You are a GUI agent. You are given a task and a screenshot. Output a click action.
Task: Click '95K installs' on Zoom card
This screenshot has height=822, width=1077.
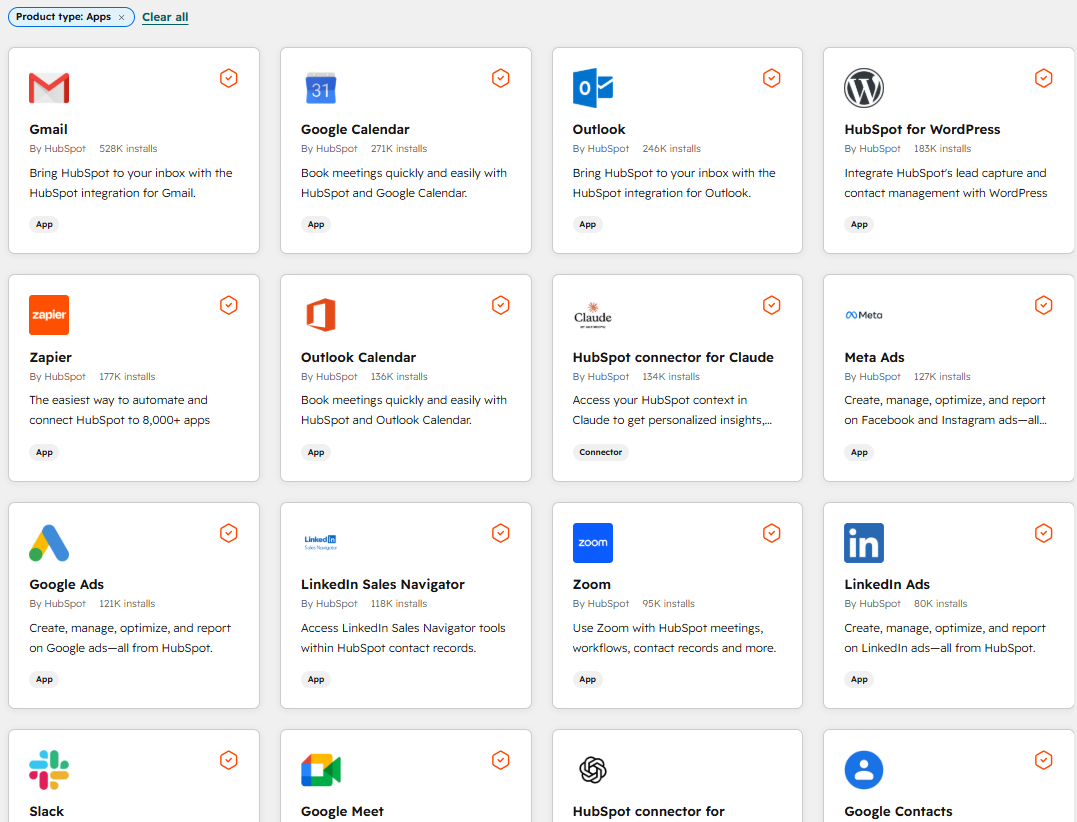[668, 604]
